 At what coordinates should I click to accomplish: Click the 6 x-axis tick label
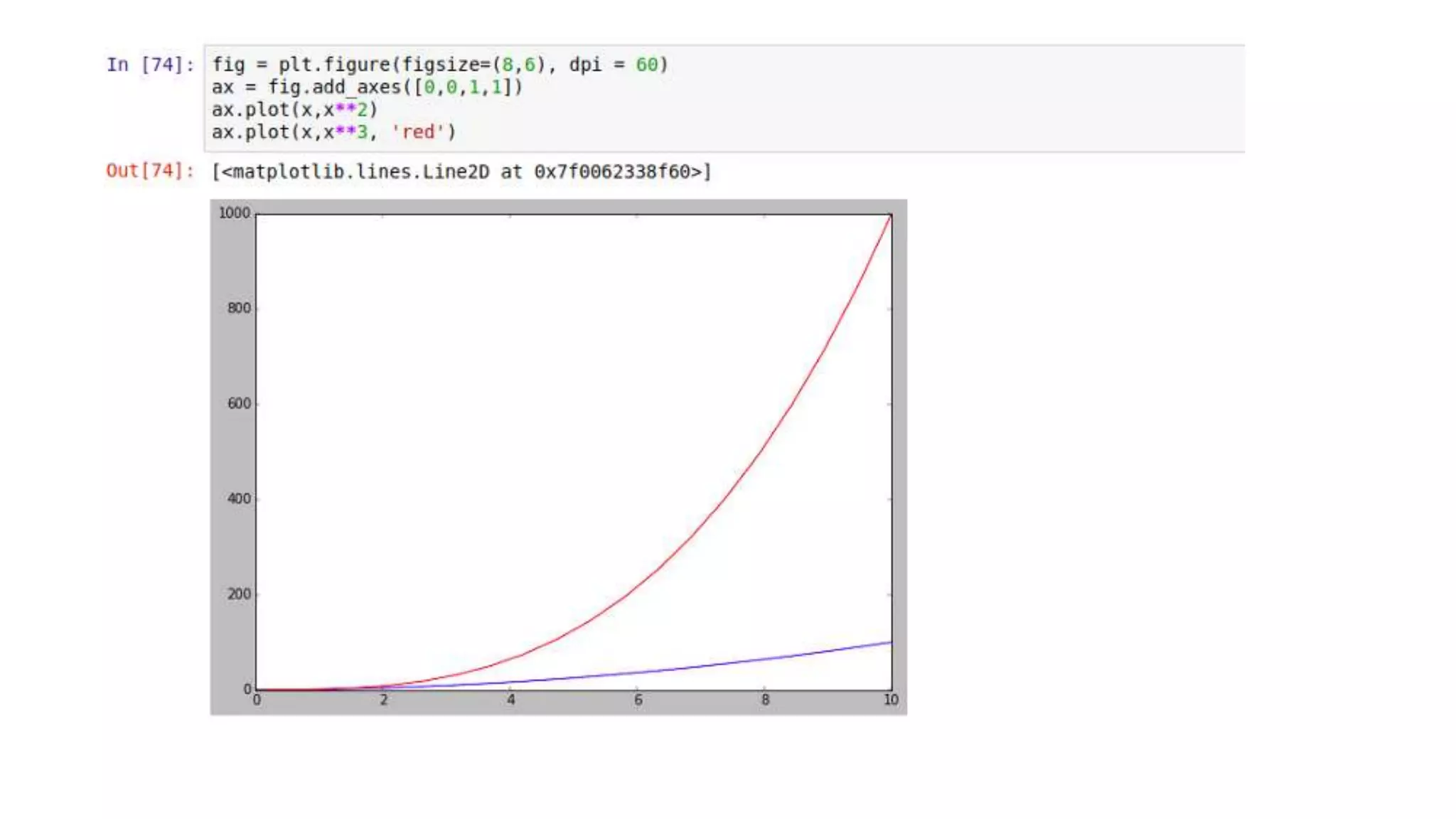(x=638, y=700)
